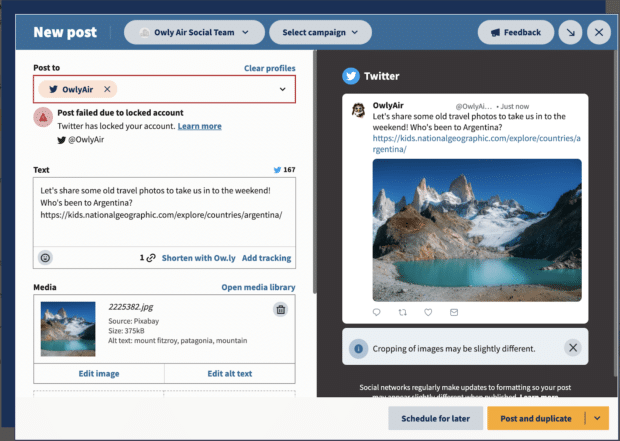
Task: Click the message envelope icon in preview
Action: point(454,312)
